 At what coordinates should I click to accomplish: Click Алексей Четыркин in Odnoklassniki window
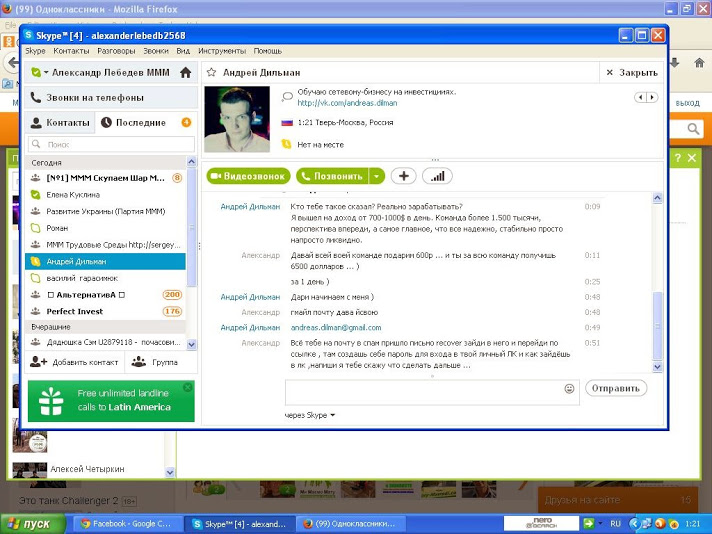(87, 469)
